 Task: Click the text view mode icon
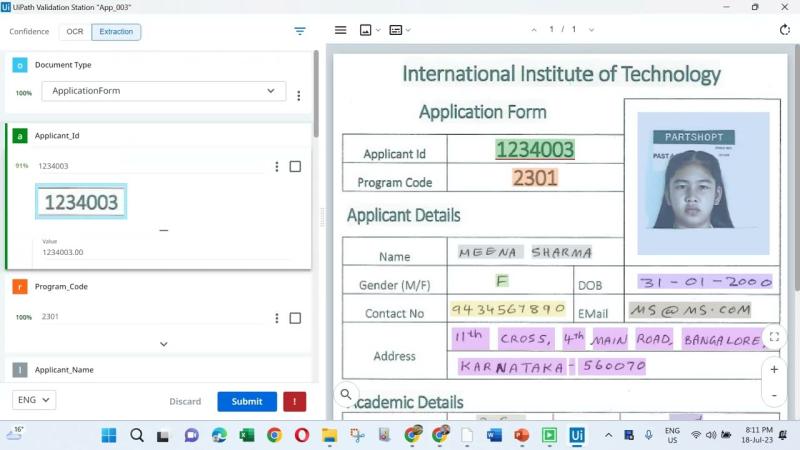click(x=395, y=30)
